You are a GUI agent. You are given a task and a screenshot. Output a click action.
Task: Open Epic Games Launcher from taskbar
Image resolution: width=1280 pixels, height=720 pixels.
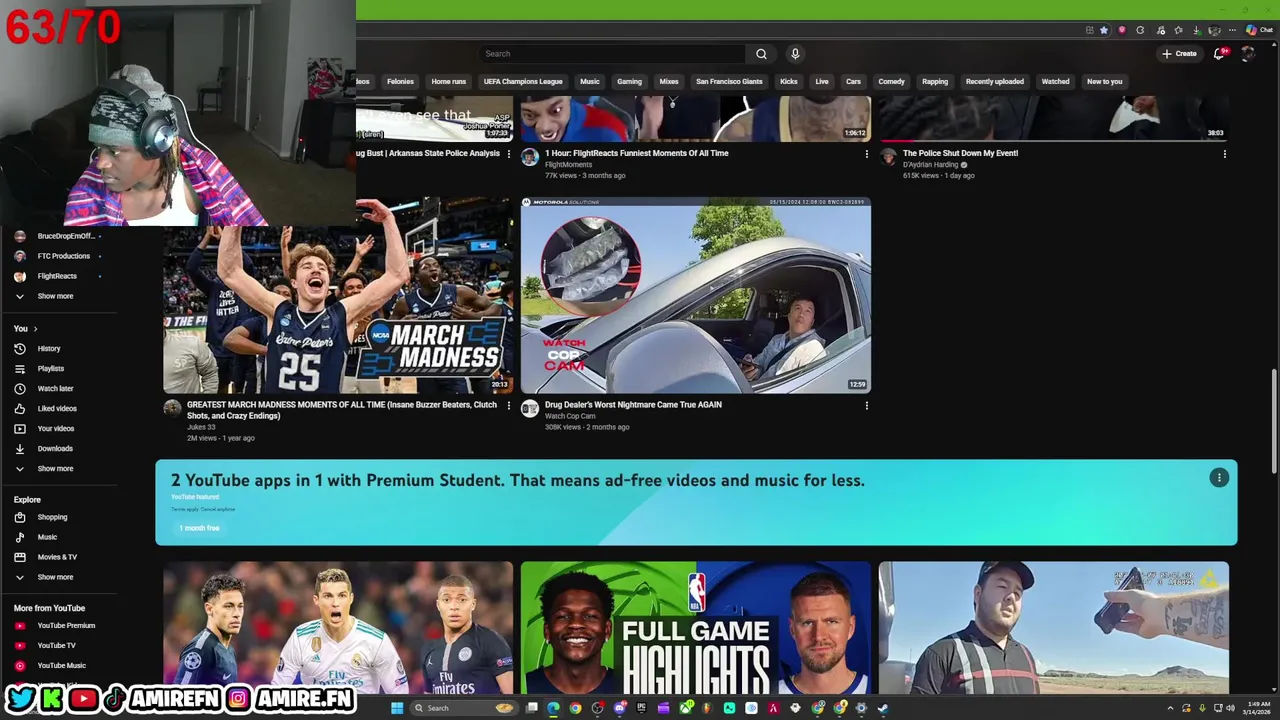point(641,708)
